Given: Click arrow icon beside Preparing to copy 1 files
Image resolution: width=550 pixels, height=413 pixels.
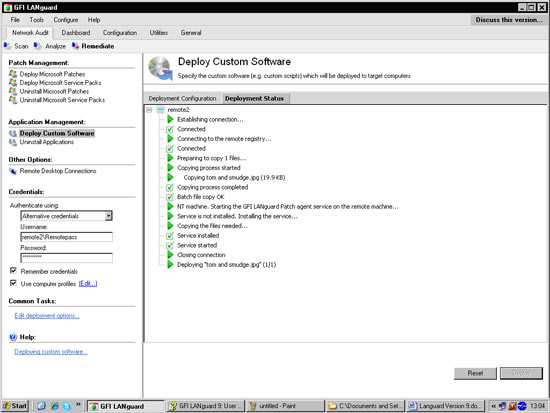Looking at the screenshot, I should [x=170, y=158].
